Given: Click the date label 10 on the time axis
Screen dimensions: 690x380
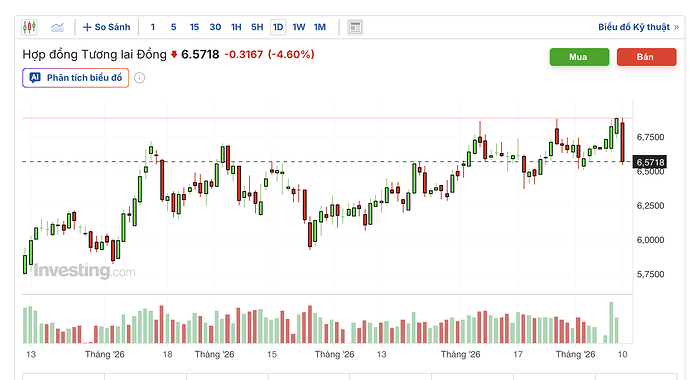Looking at the screenshot, I should (x=622, y=354).
